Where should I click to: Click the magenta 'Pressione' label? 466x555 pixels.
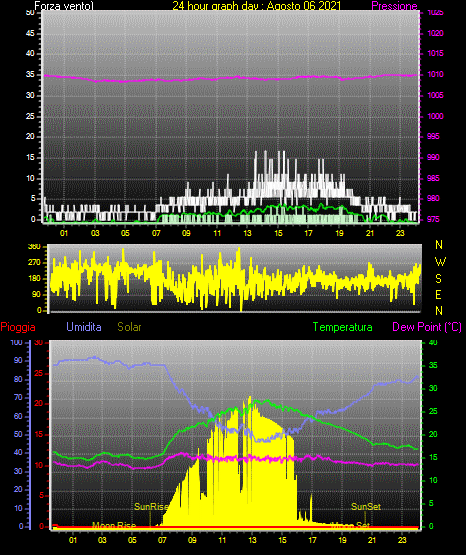click(x=394, y=6)
